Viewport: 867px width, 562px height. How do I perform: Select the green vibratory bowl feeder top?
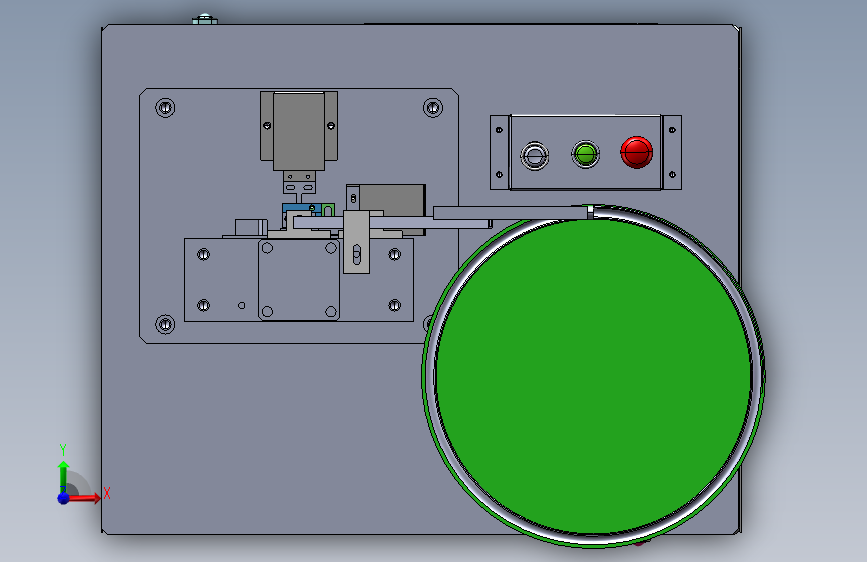pyautogui.click(x=593, y=377)
